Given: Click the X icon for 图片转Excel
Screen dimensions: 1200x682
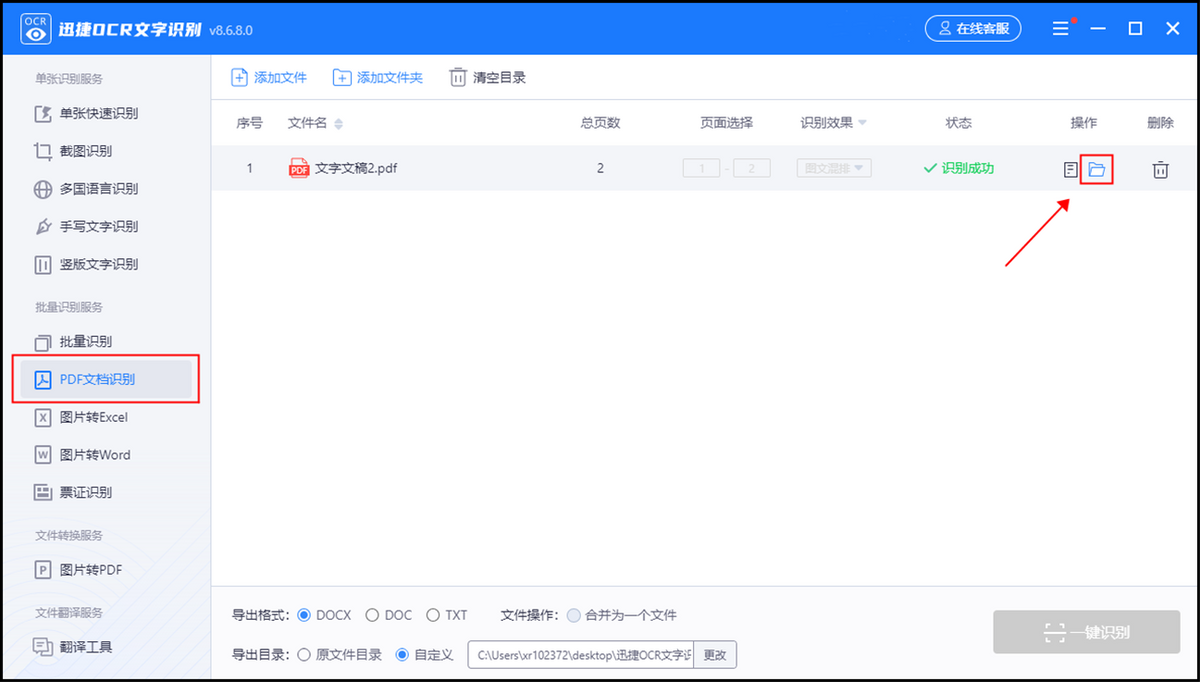Looking at the screenshot, I should point(43,417).
